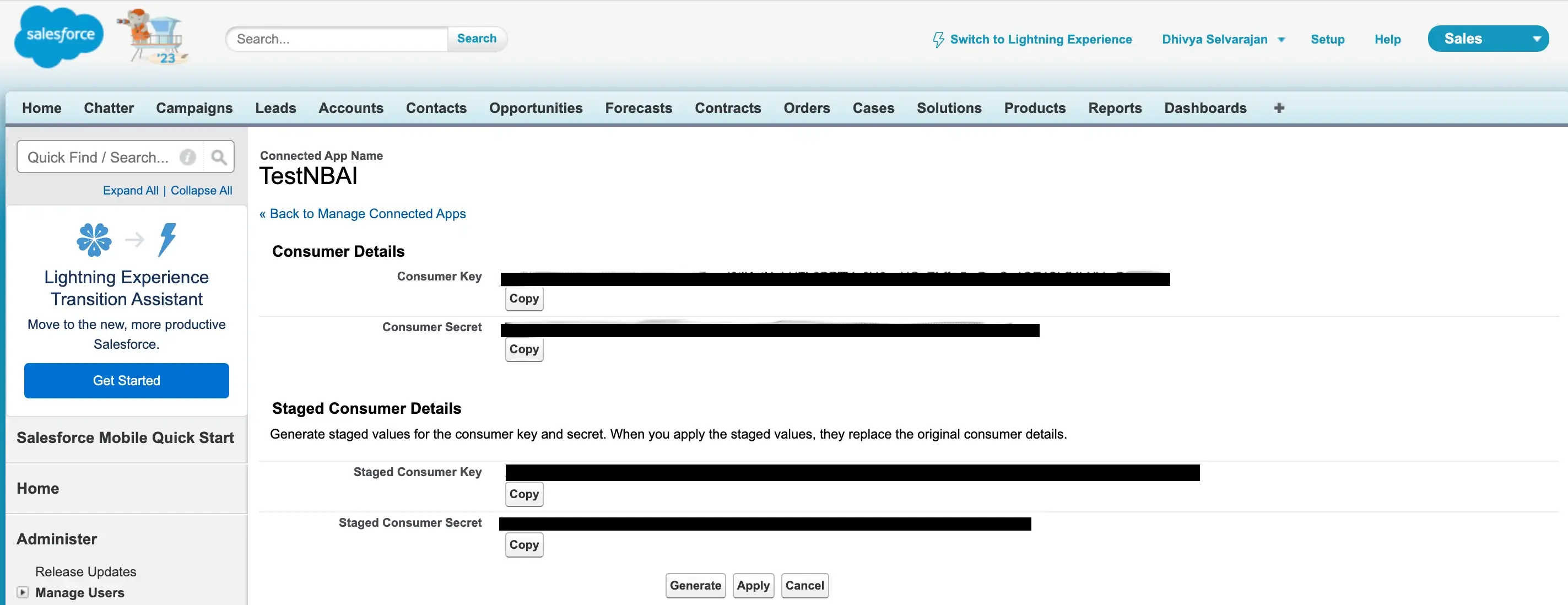The height and width of the screenshot is (605, 1568).
Task: Copy the Consumer Key
Action: (524, 298)
